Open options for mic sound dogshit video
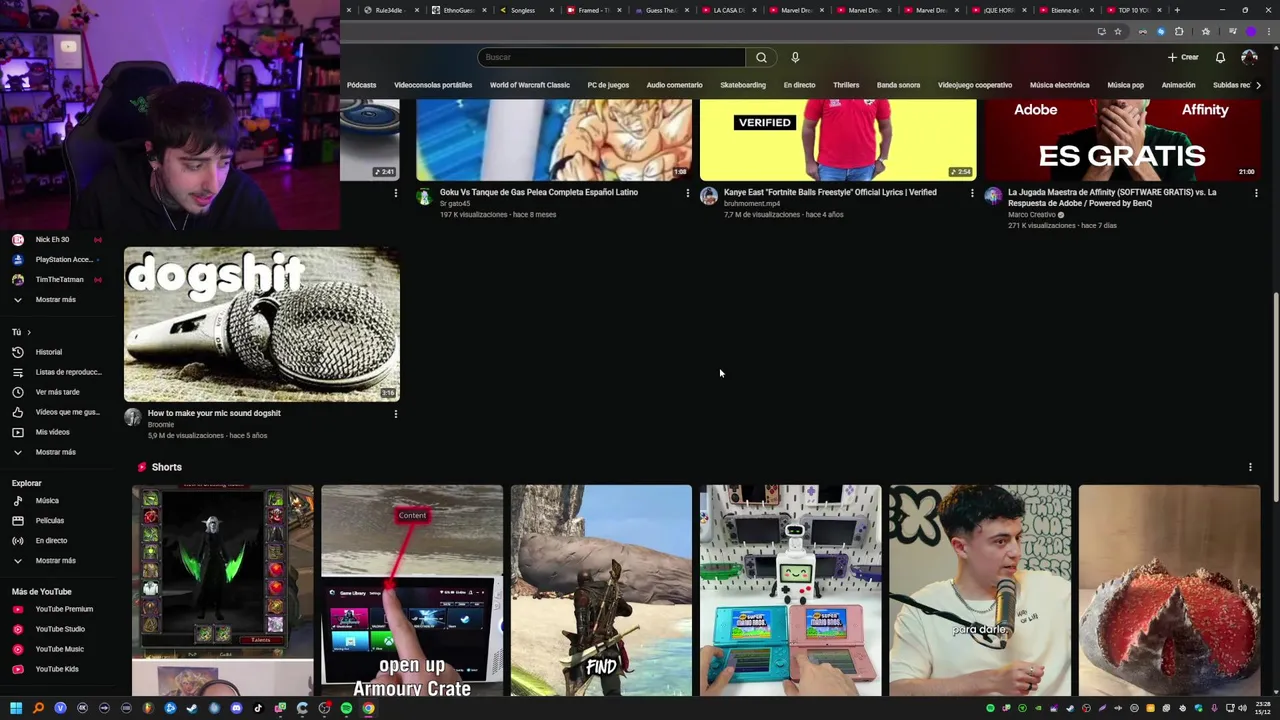Image resolution: width=1280 pixels, height=720 pixels. pos(395,414)
